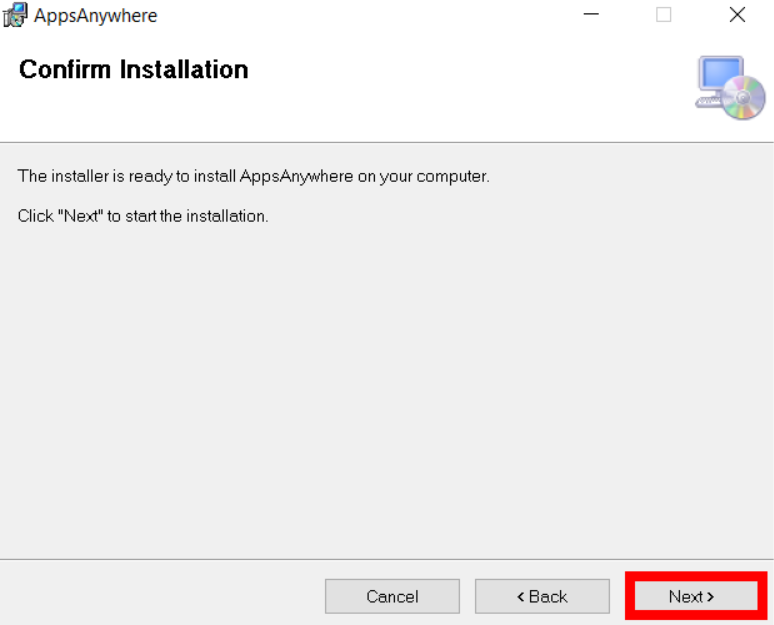Click the AppsAnywhere window title text
774x625 pixels.
pos(95,16)
